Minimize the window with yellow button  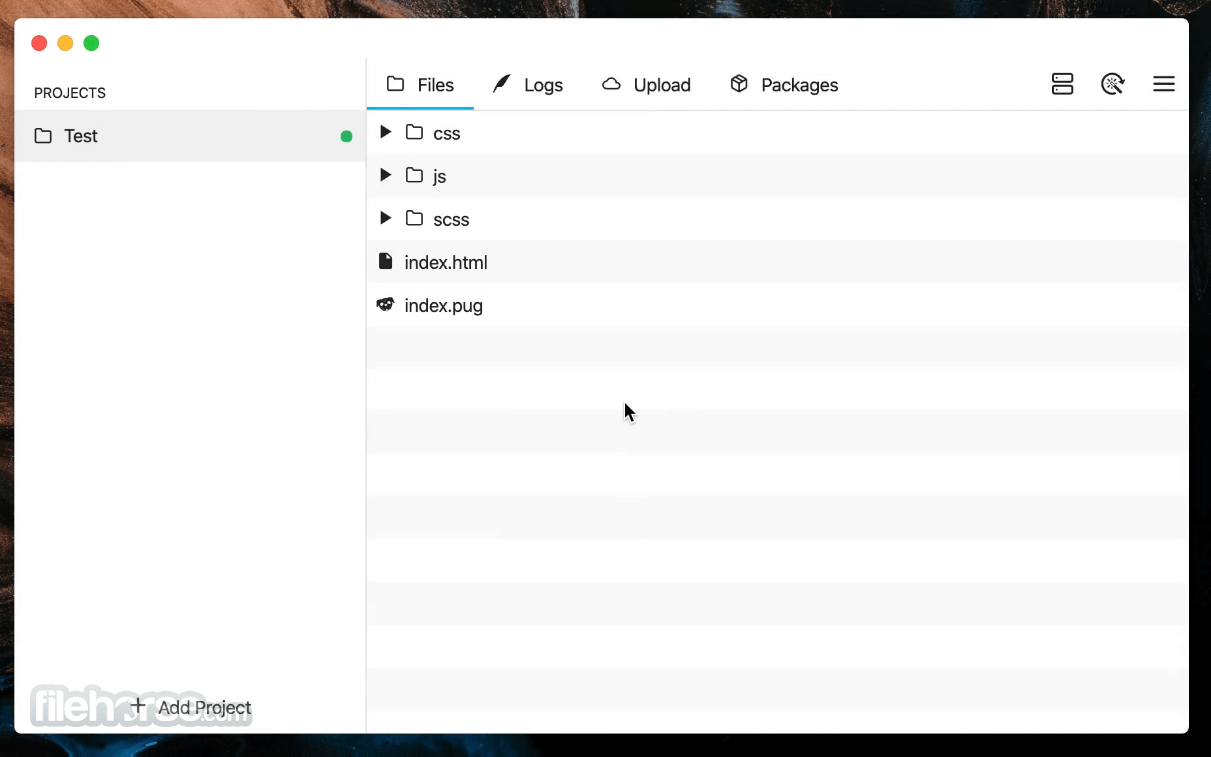coord(65,43)
